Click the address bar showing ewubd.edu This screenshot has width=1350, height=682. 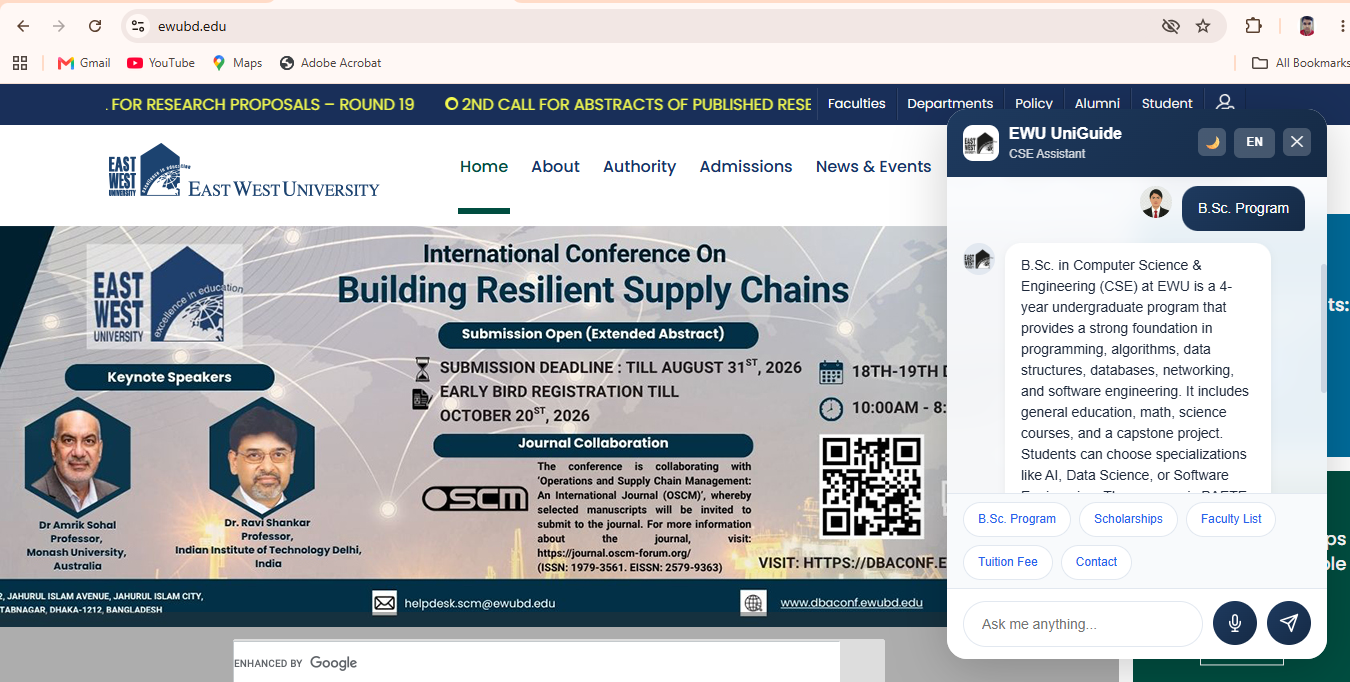(640, 26)
